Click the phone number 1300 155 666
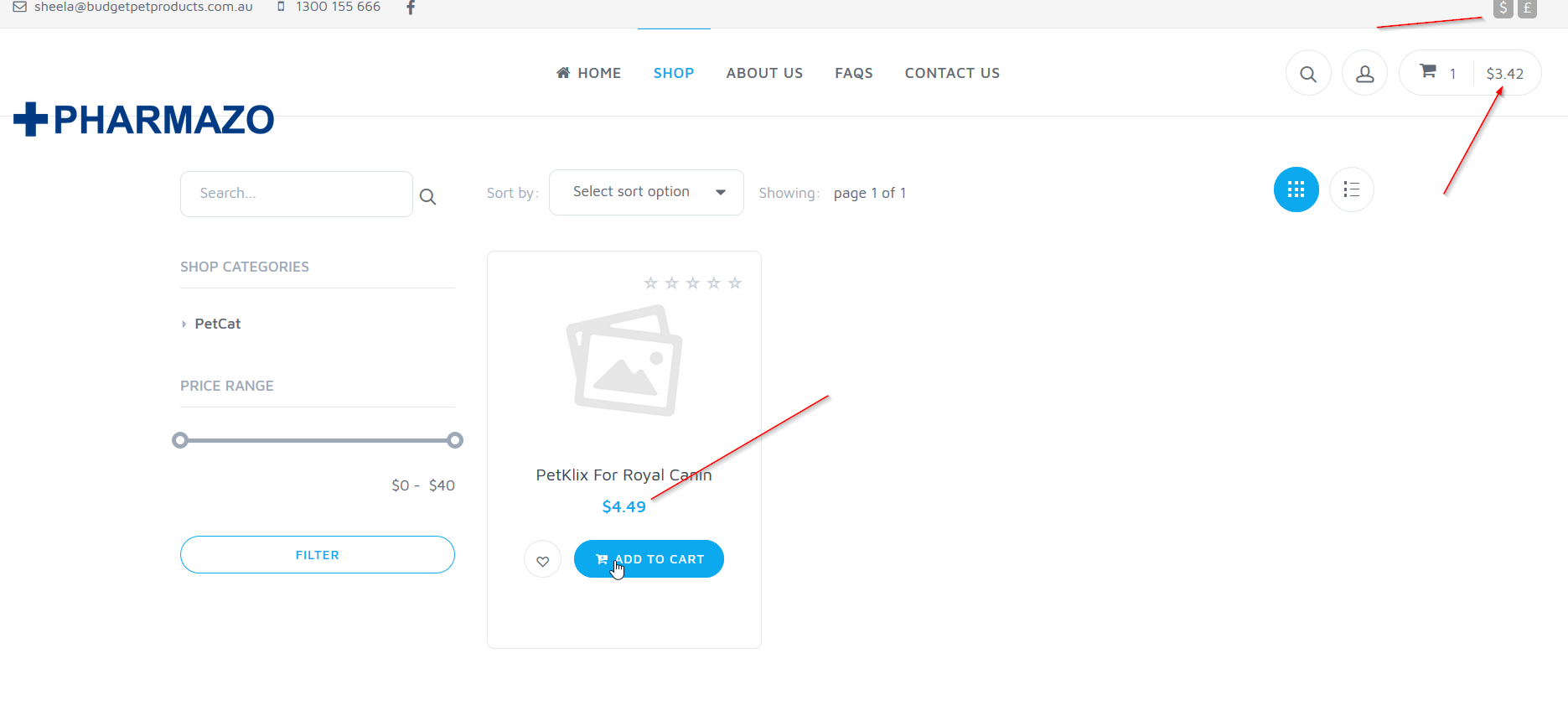Image resolution: width=1568 pixels, height=716 pixels. point(339,7)
